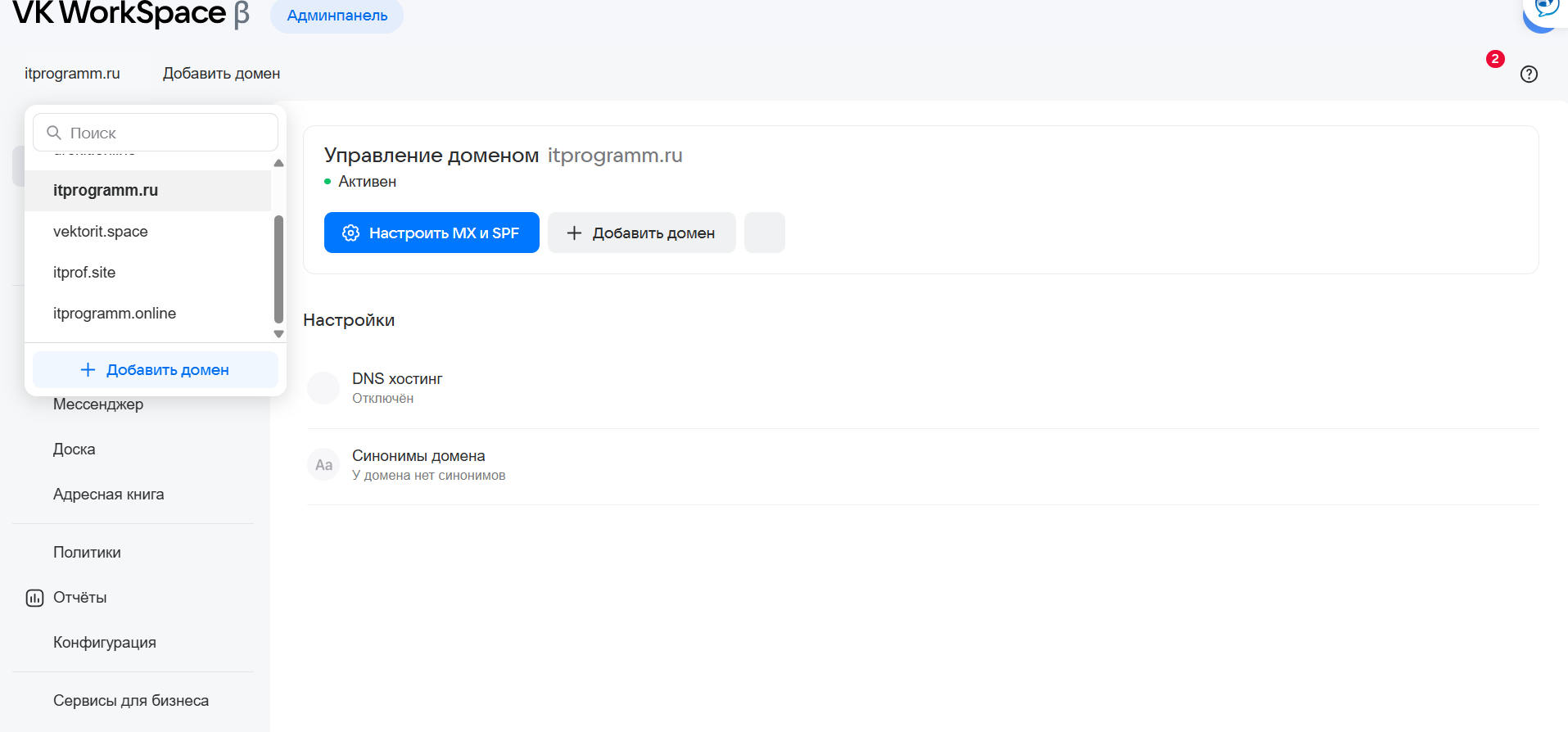Click the Aa icon for Синонимы домена
The image size is (1568, 732).
[x=323, y=465]
